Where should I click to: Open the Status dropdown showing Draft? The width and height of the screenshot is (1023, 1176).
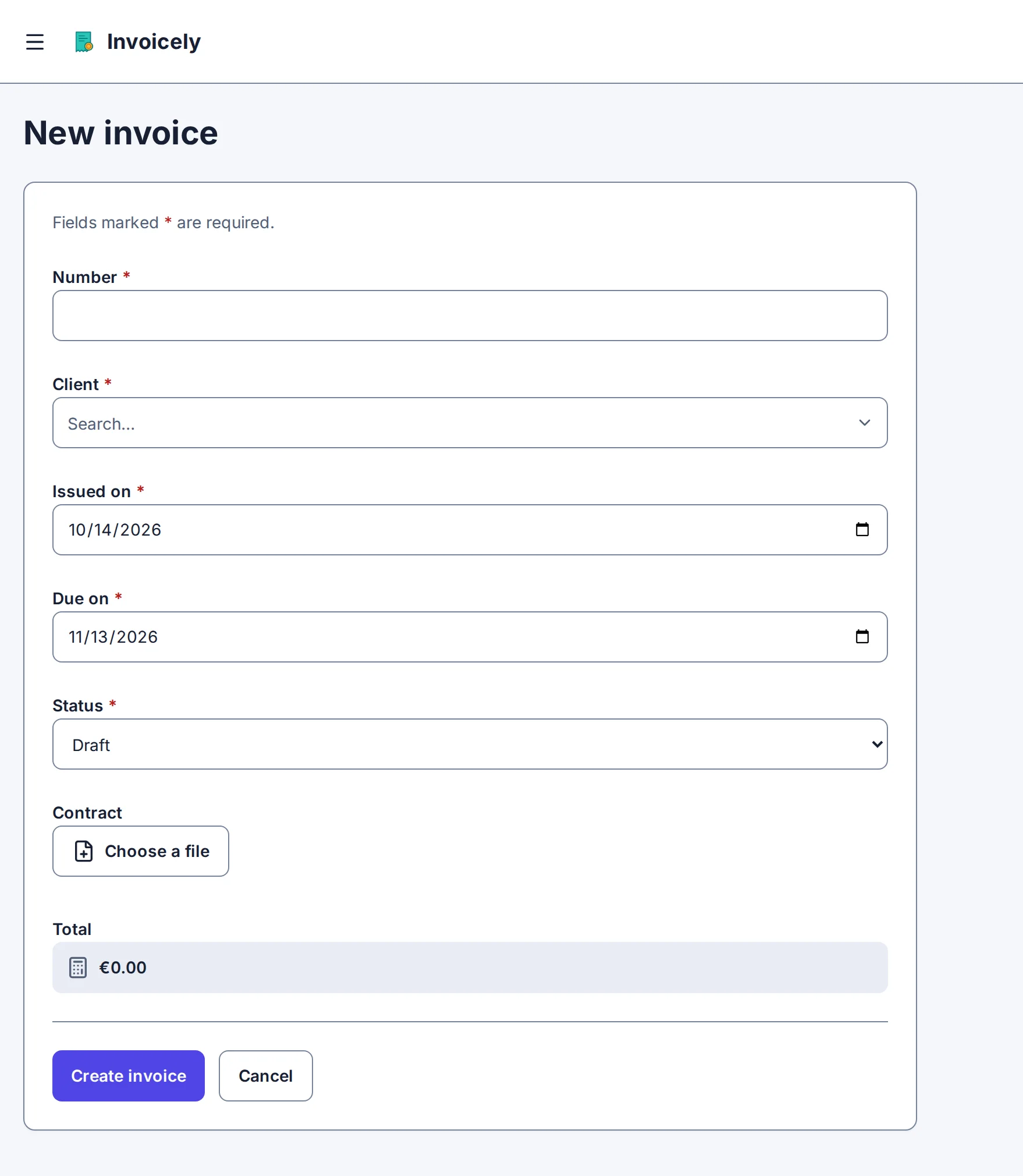[x=470, y=744]
